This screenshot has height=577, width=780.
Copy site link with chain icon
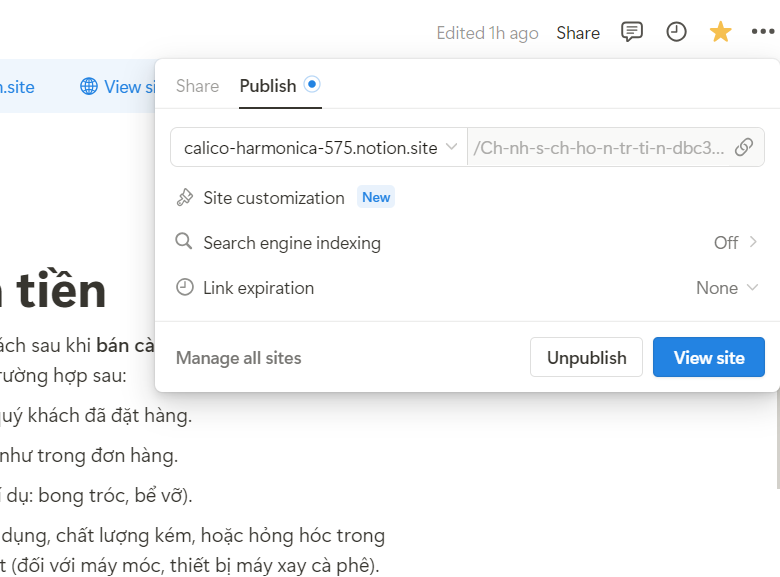click(744, 147)
